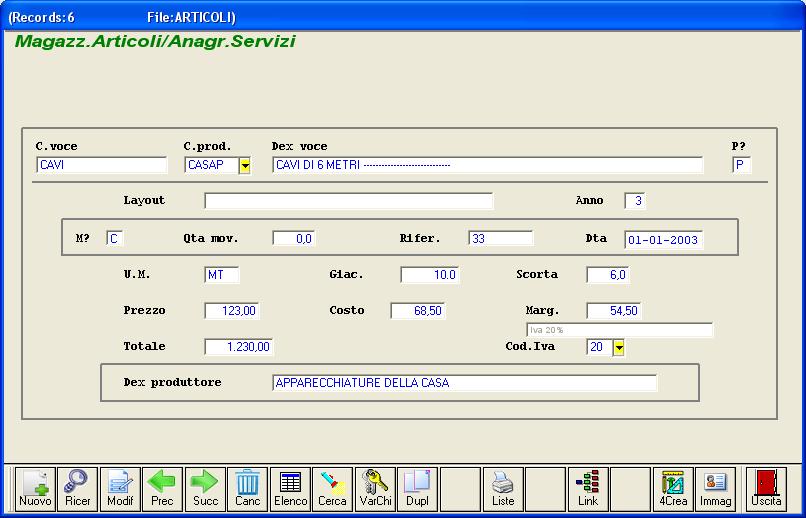Click the Nuovo new record icon
Viewport: 806px width, 518px height.
click(x=35, y=489)
